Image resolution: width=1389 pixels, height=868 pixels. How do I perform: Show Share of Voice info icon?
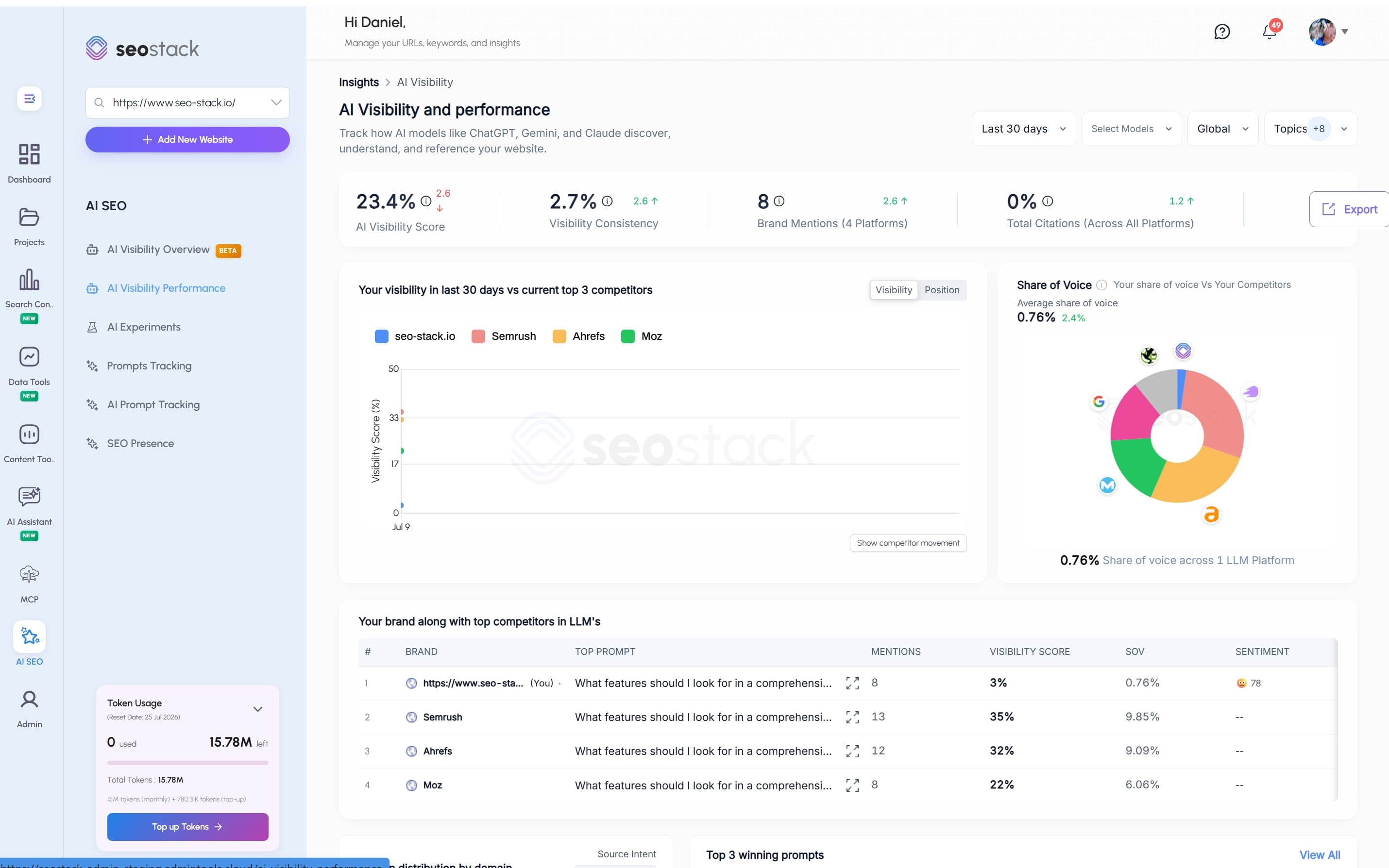(1101, 285)
